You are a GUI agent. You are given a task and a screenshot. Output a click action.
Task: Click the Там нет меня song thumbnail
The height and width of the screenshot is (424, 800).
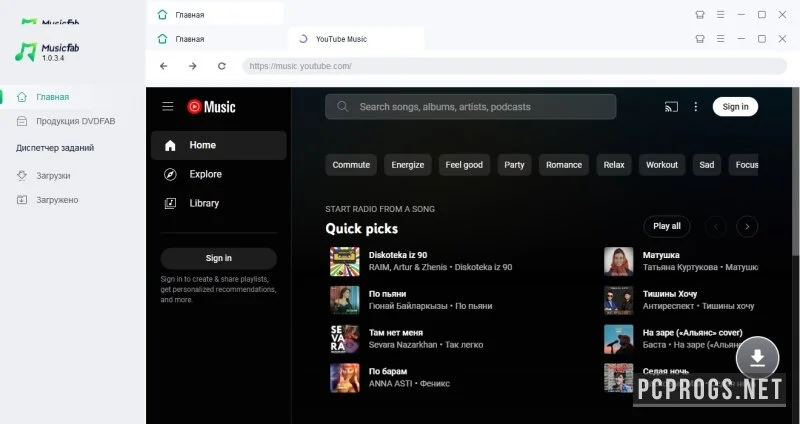pos(345,339)
